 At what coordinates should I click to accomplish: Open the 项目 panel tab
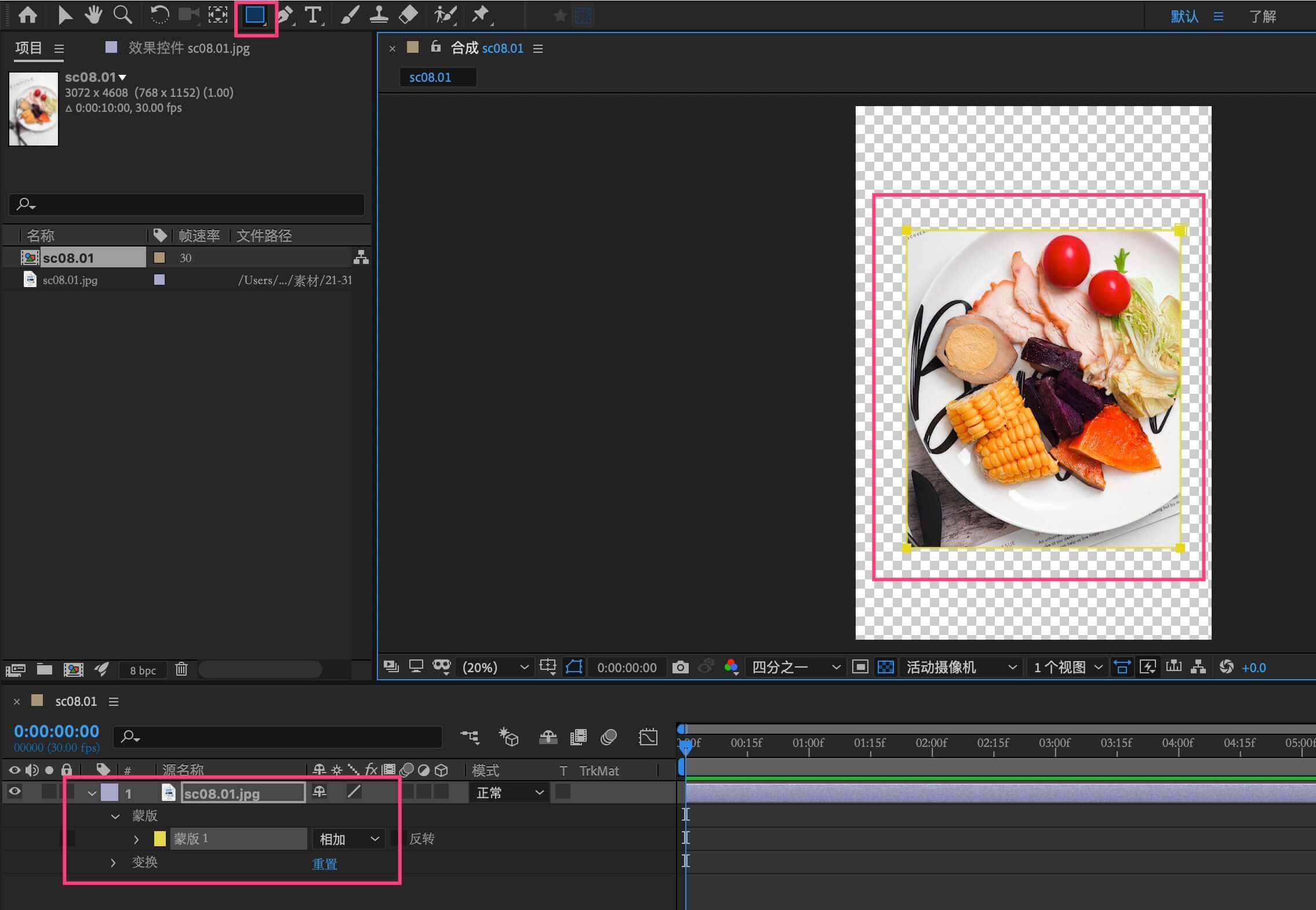click(x=29, y=48)
